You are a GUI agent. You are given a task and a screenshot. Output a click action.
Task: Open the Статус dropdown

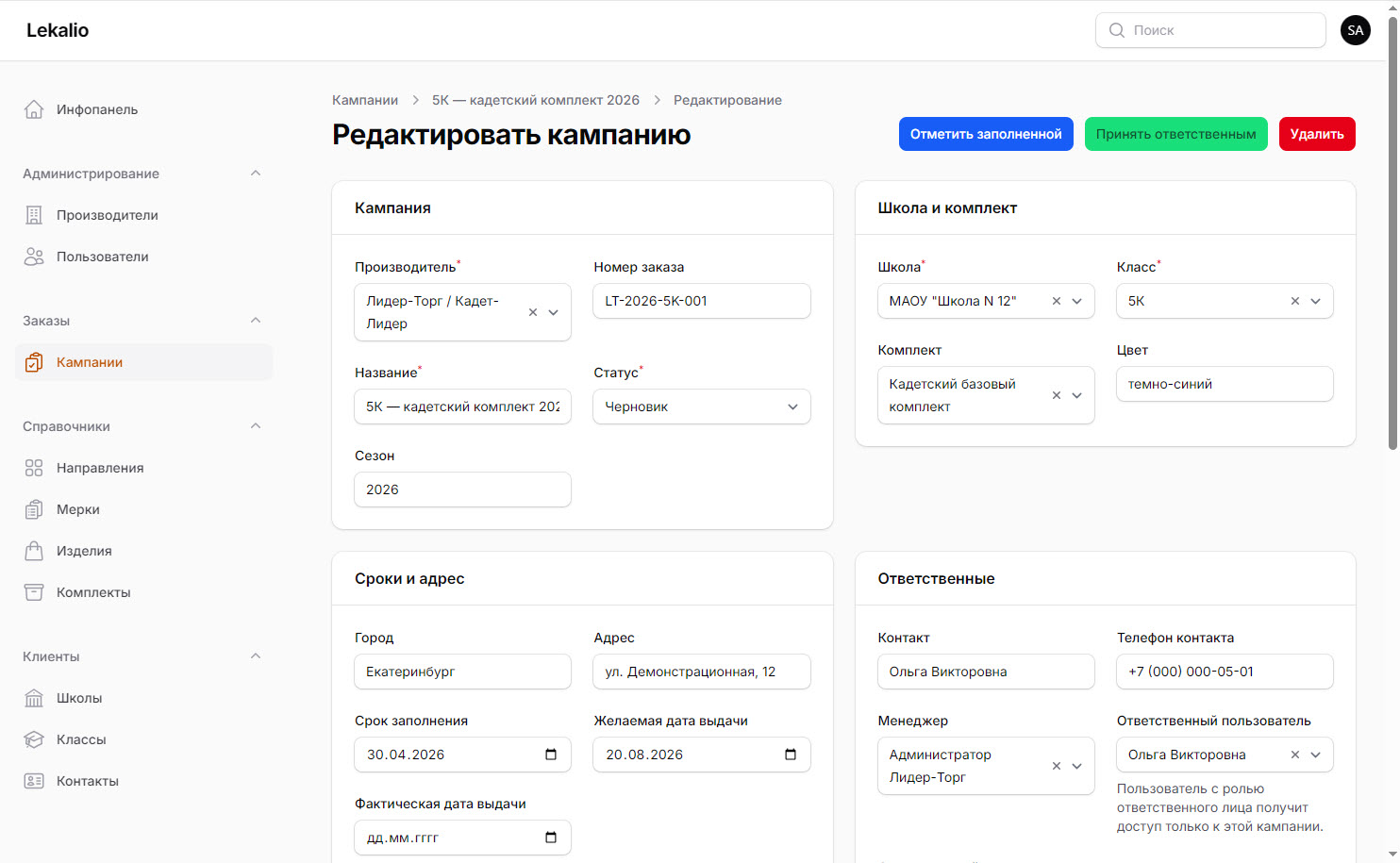[702, 407]
